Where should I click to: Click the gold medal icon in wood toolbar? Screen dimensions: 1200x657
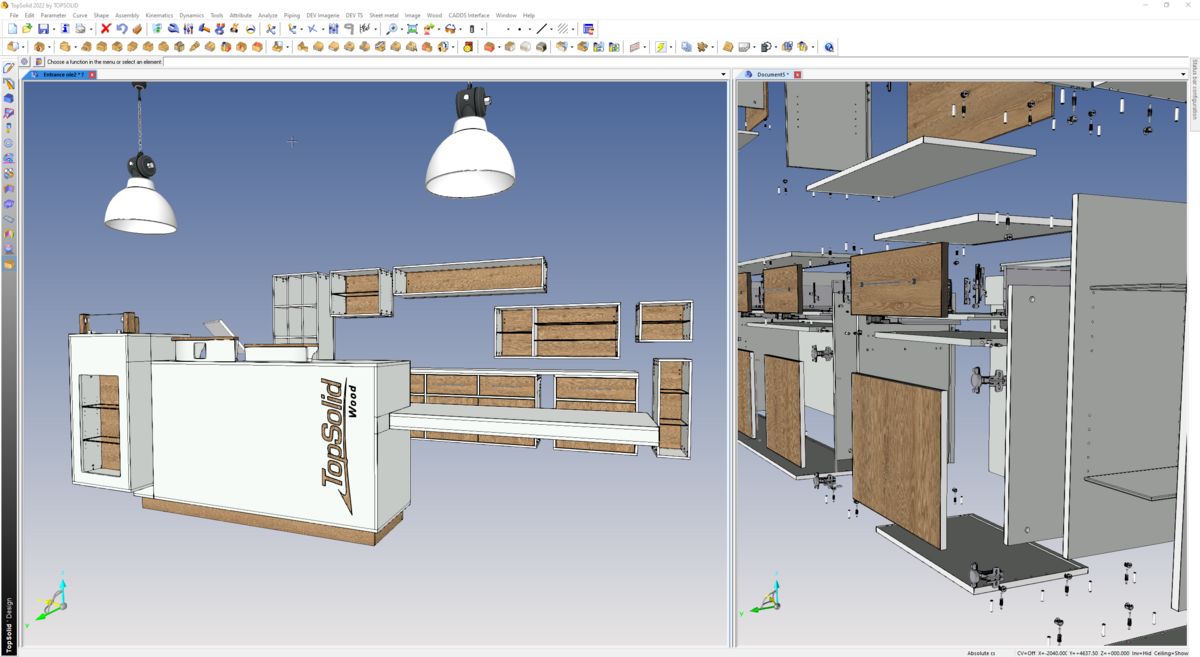pyautogui.click(x=467, y=47)
